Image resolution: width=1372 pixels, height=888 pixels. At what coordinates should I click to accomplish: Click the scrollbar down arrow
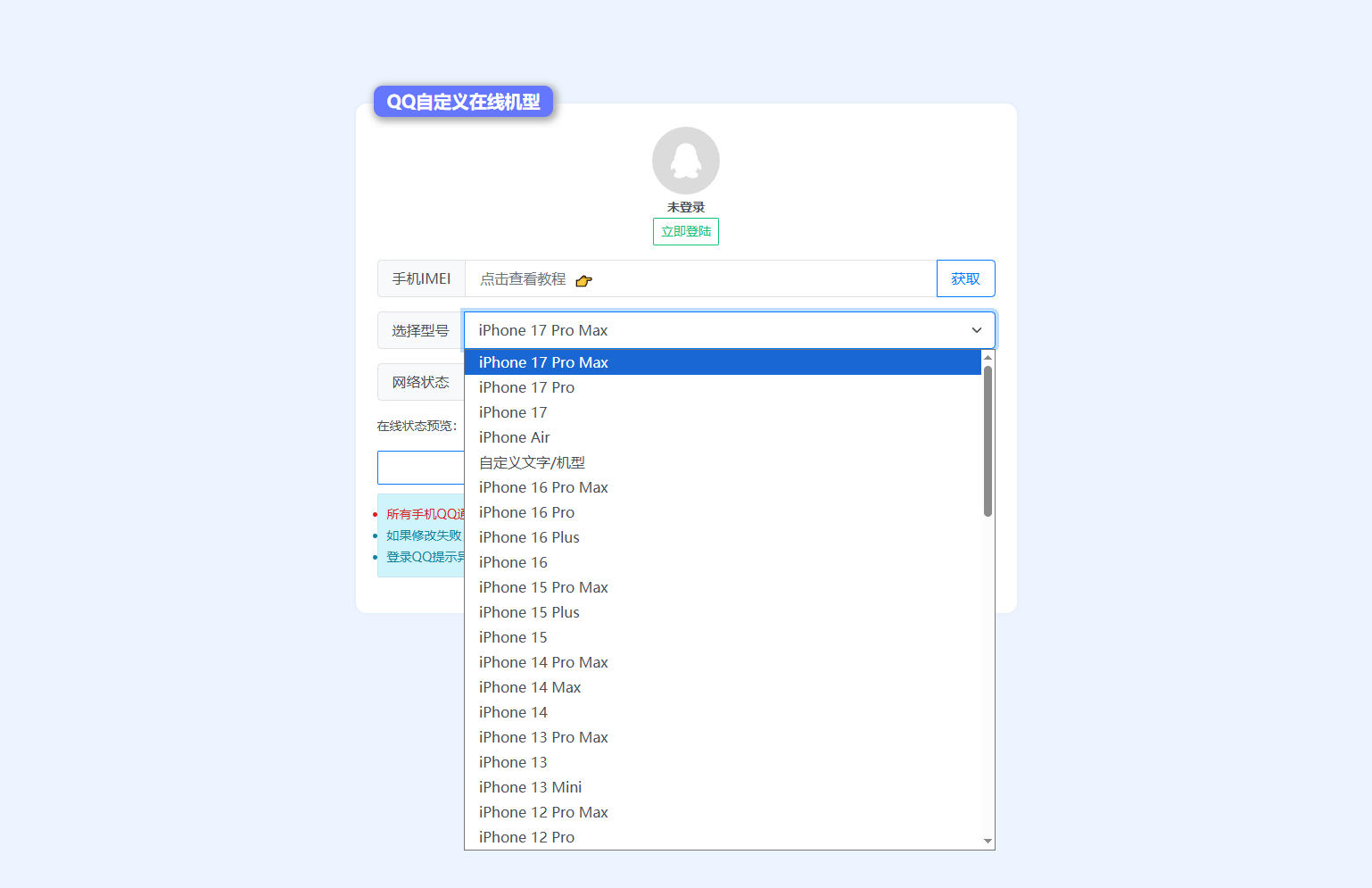coord(988,841)
